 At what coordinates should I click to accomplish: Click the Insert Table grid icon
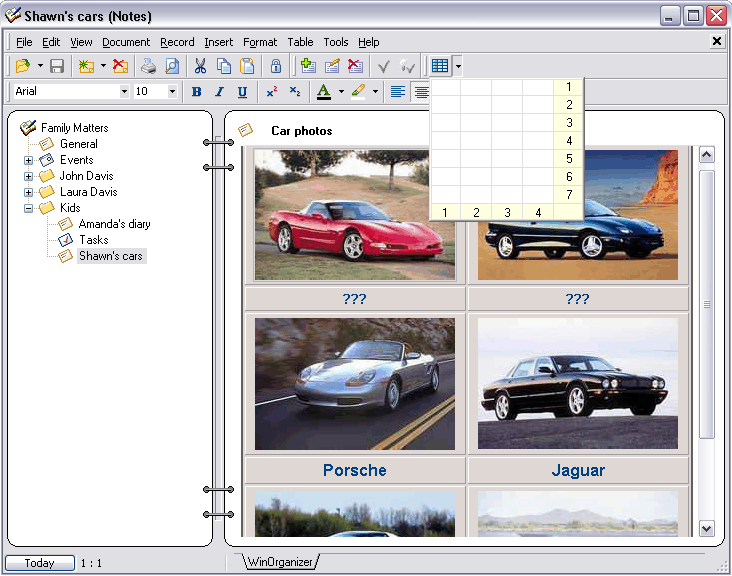(x=439, y=67)
